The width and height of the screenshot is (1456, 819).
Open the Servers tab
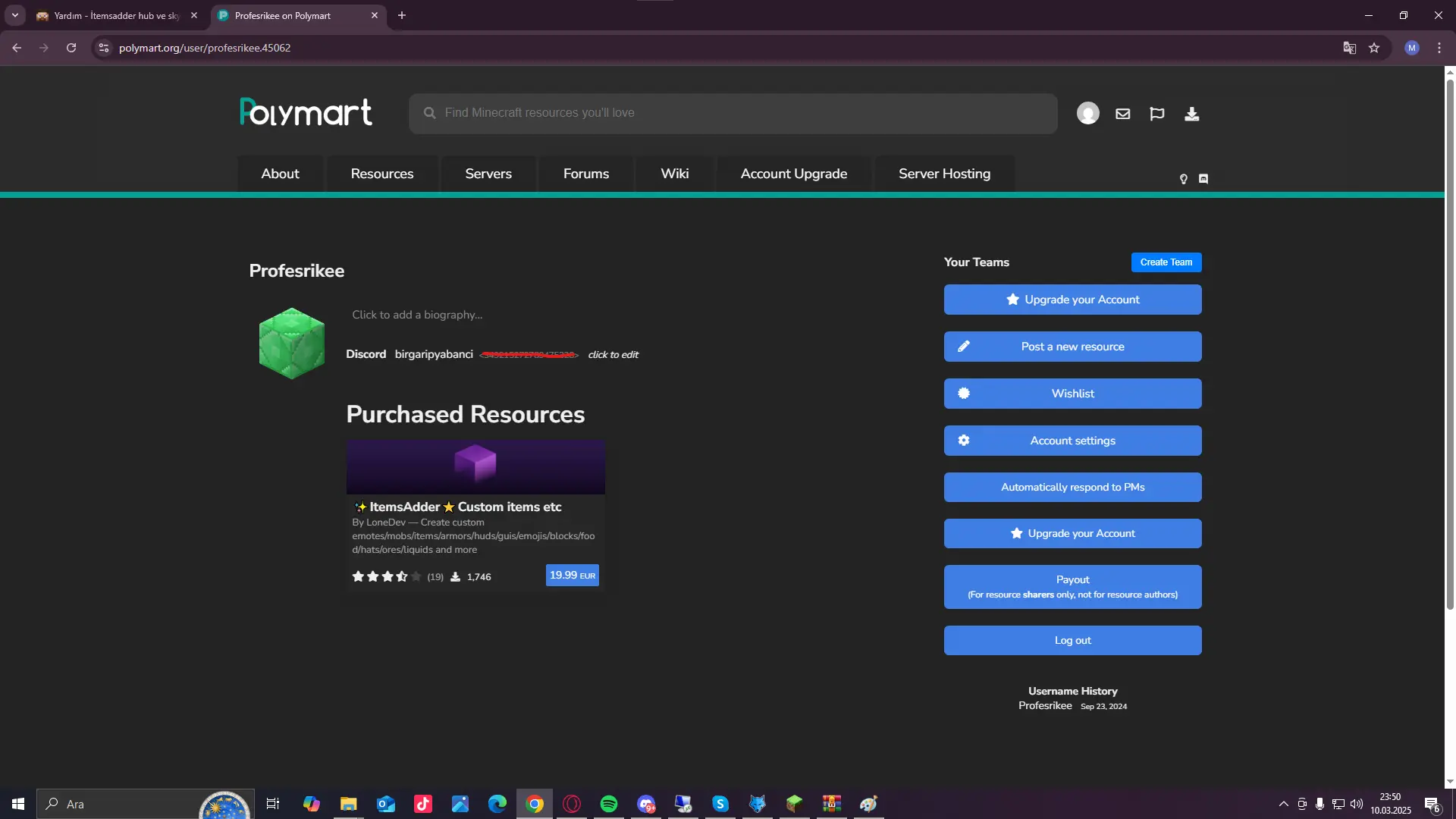click(488, 174)
